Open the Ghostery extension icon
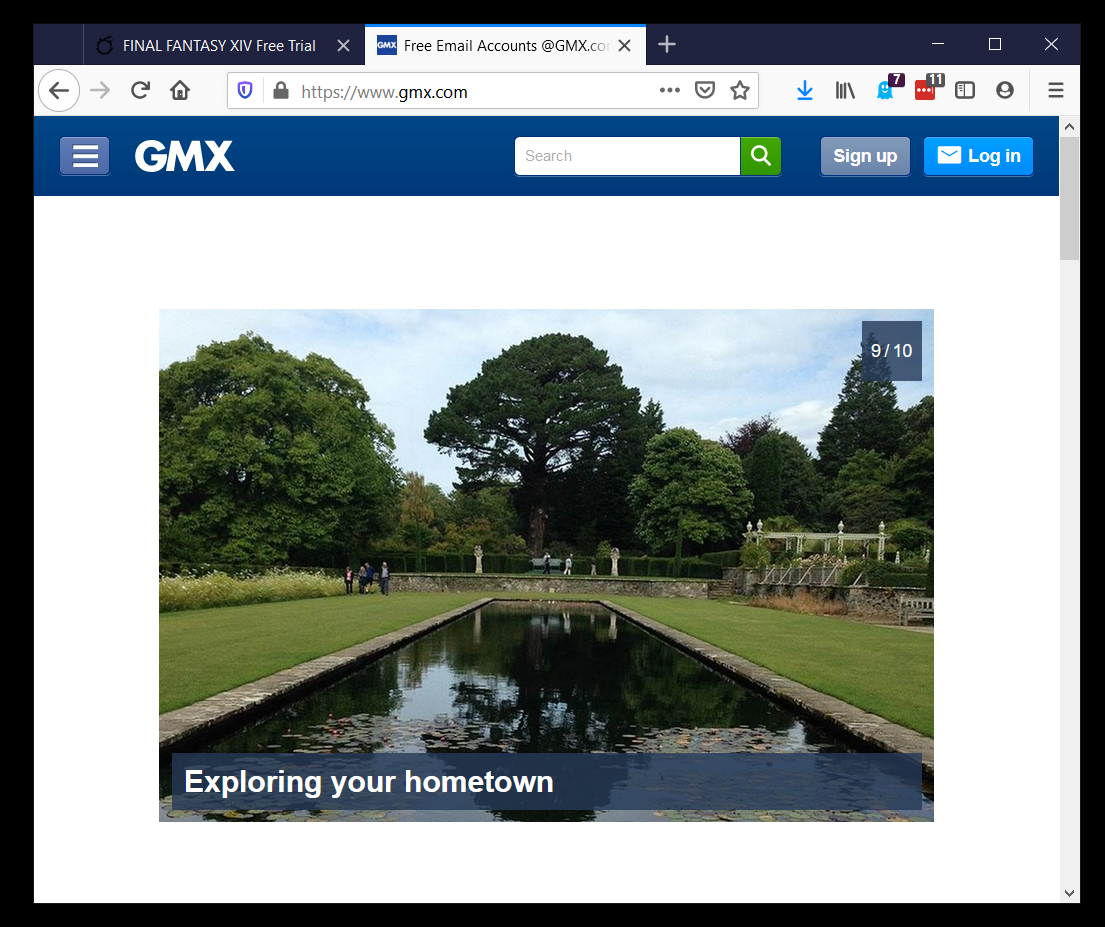The width and height of the screenshot is (1105, 927). tap(886, 91)
